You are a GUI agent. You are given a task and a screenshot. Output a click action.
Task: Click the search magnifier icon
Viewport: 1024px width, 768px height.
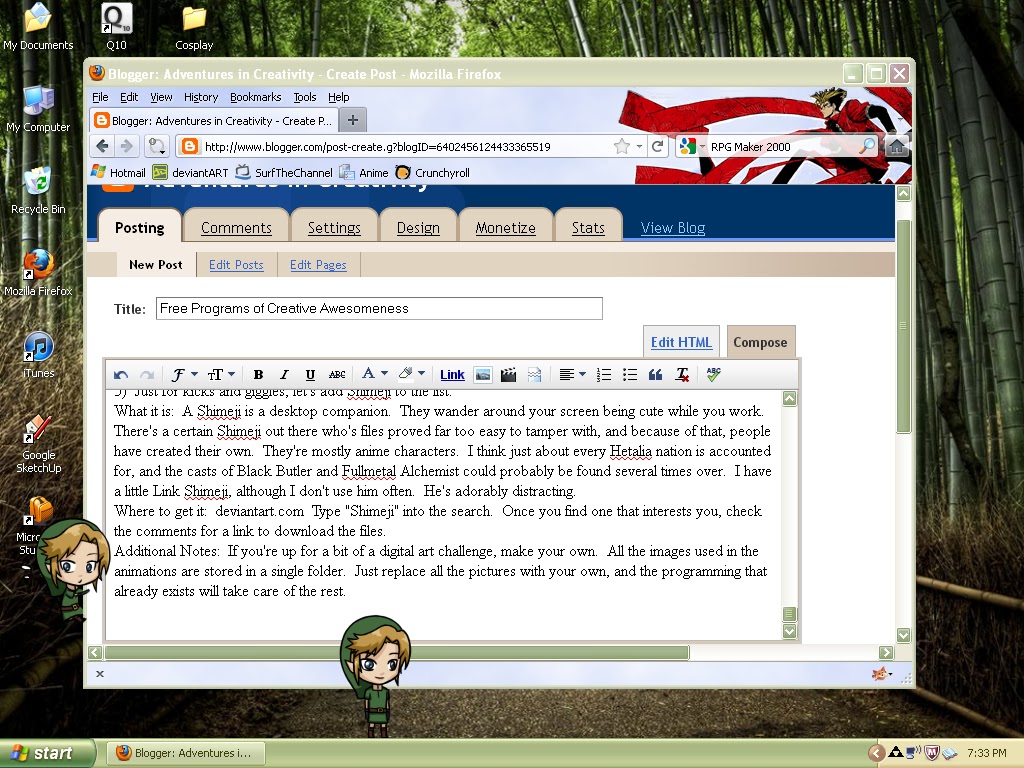[867, 146]
